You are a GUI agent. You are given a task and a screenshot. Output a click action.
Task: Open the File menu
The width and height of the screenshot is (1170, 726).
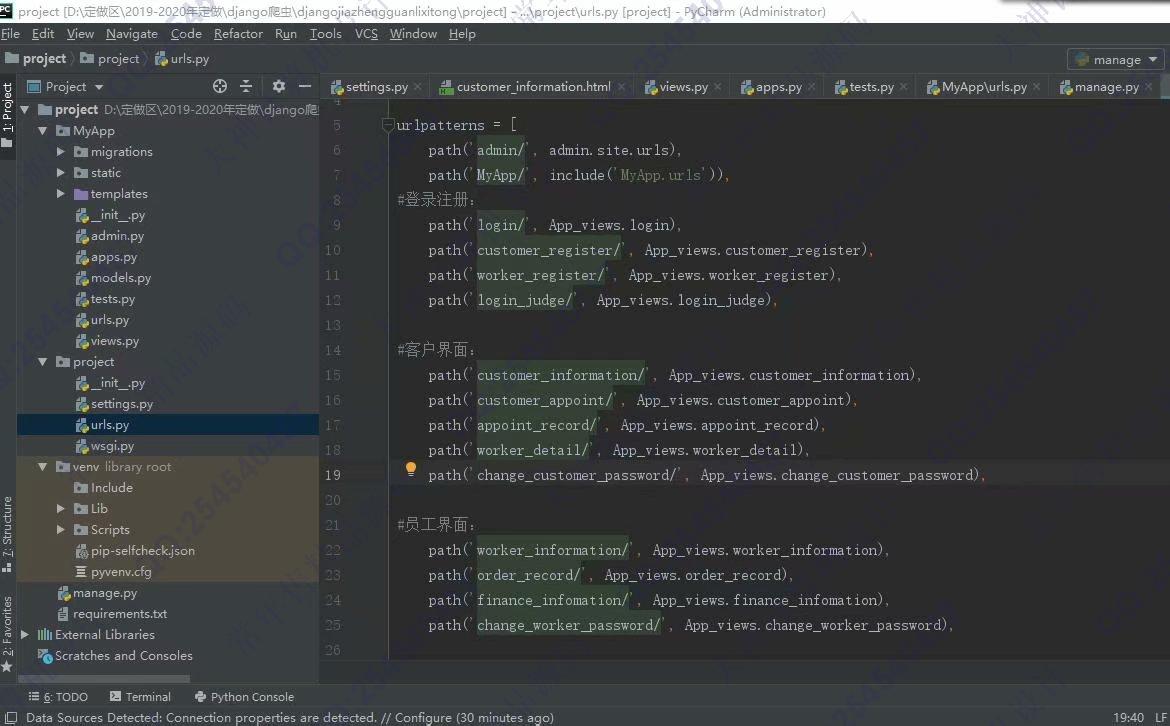[x=10, y=34]
